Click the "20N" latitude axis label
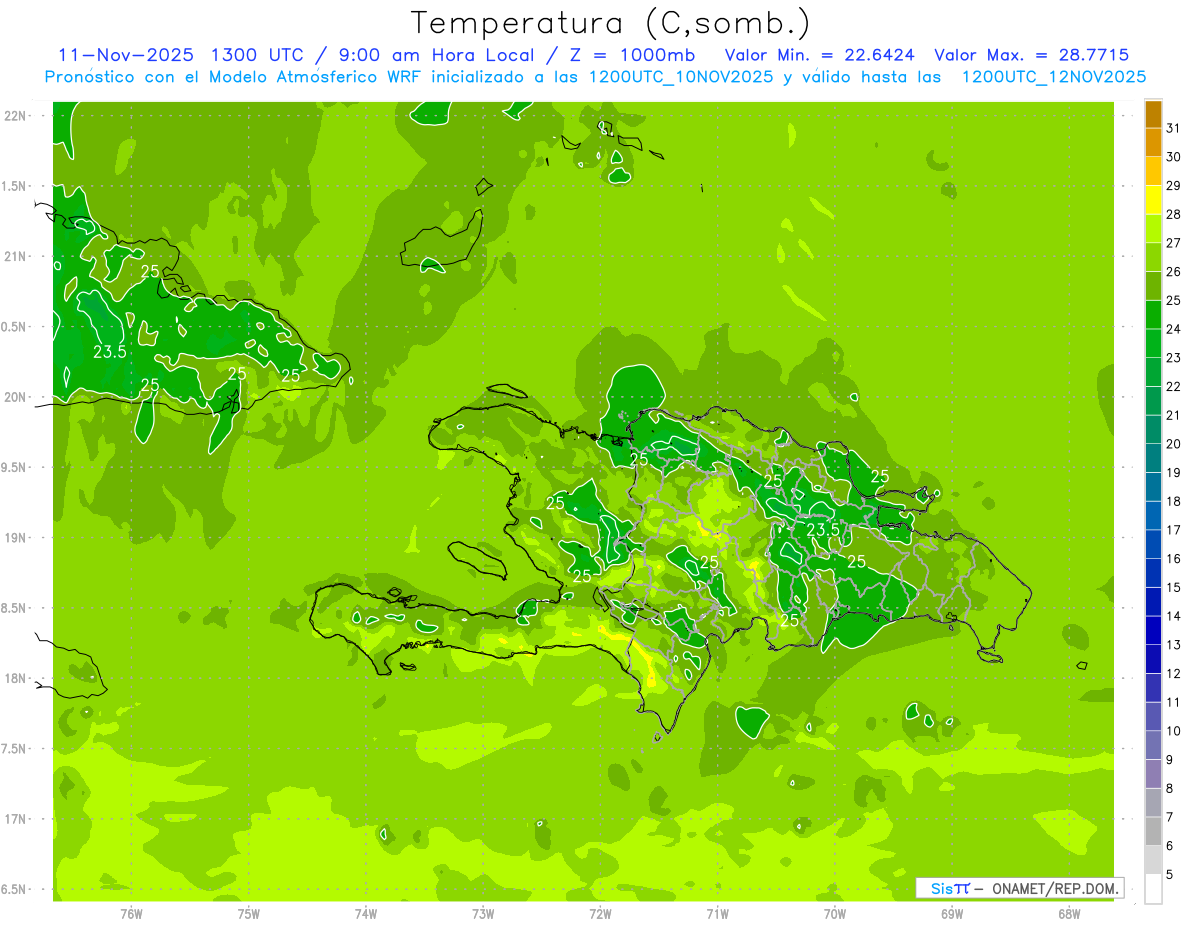The width and height of the screenshot is (1200, 927). [16, 397]
